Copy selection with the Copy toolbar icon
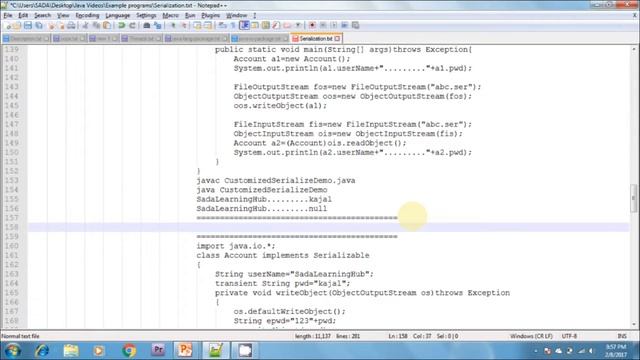 coord(96,26)
